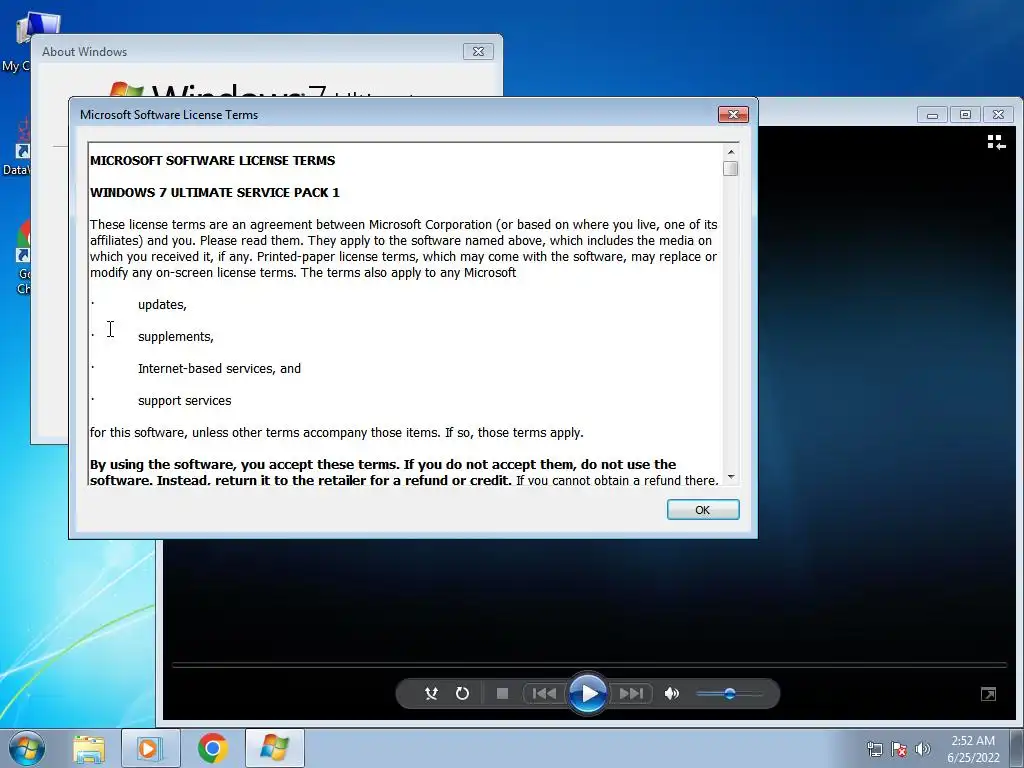Click the 'supplements,' bullet text
This screenshot has width=1024, height=768.
pyautogui.click(x=176, y=337)
